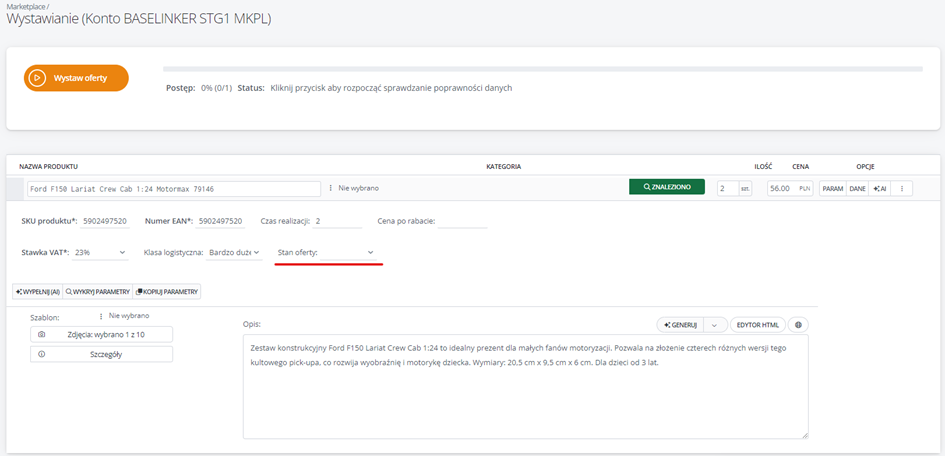This screenshot has height=456, width=945.
Task: Click the Wypełnij (AI) button
Action: (38, 291)
